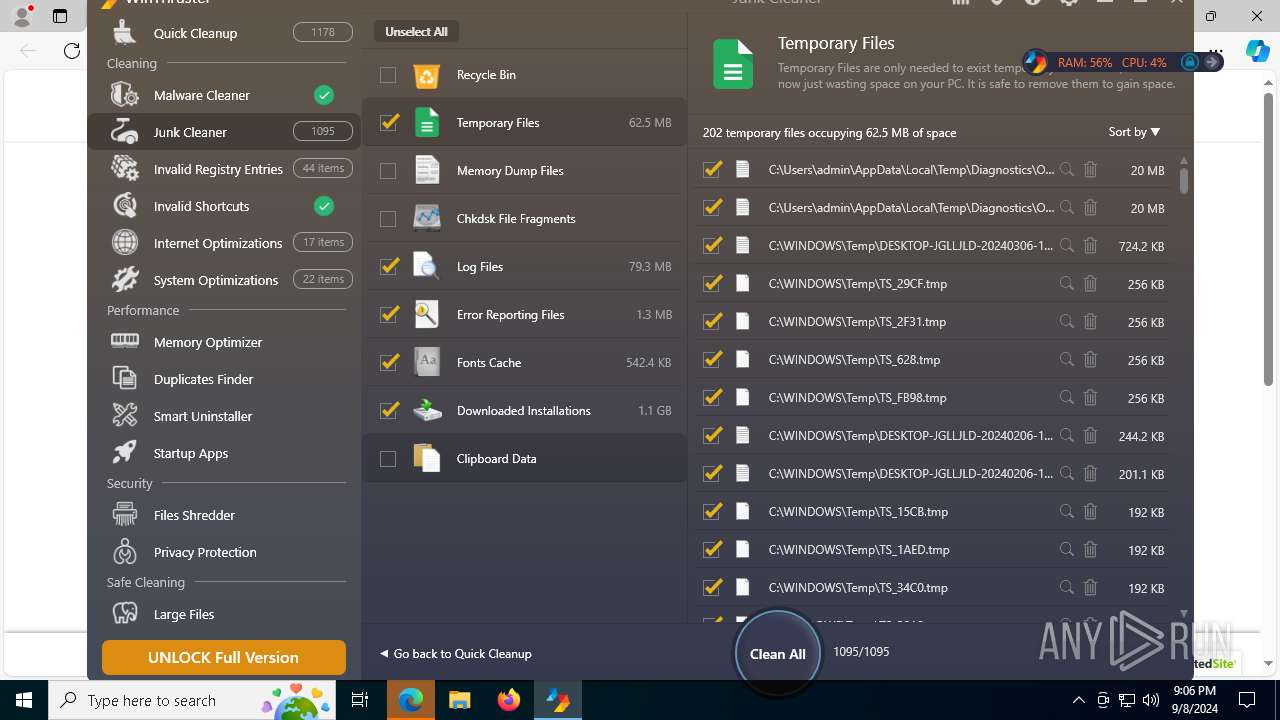This screenshot has height=720, width=1280.
Task: Uncheck the Fonts Cache checkbox
Action: pyautogui.click(x=389, y=363)
